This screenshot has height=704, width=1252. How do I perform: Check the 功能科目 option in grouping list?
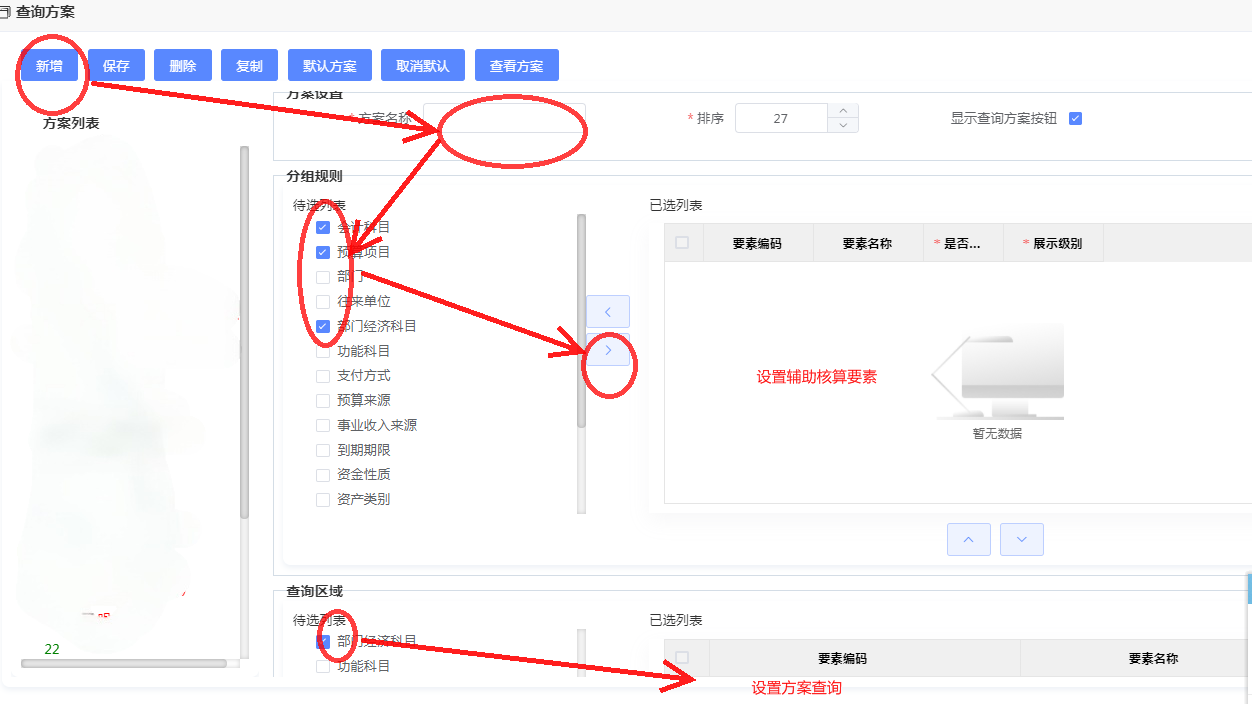click(x=323, y=351)
